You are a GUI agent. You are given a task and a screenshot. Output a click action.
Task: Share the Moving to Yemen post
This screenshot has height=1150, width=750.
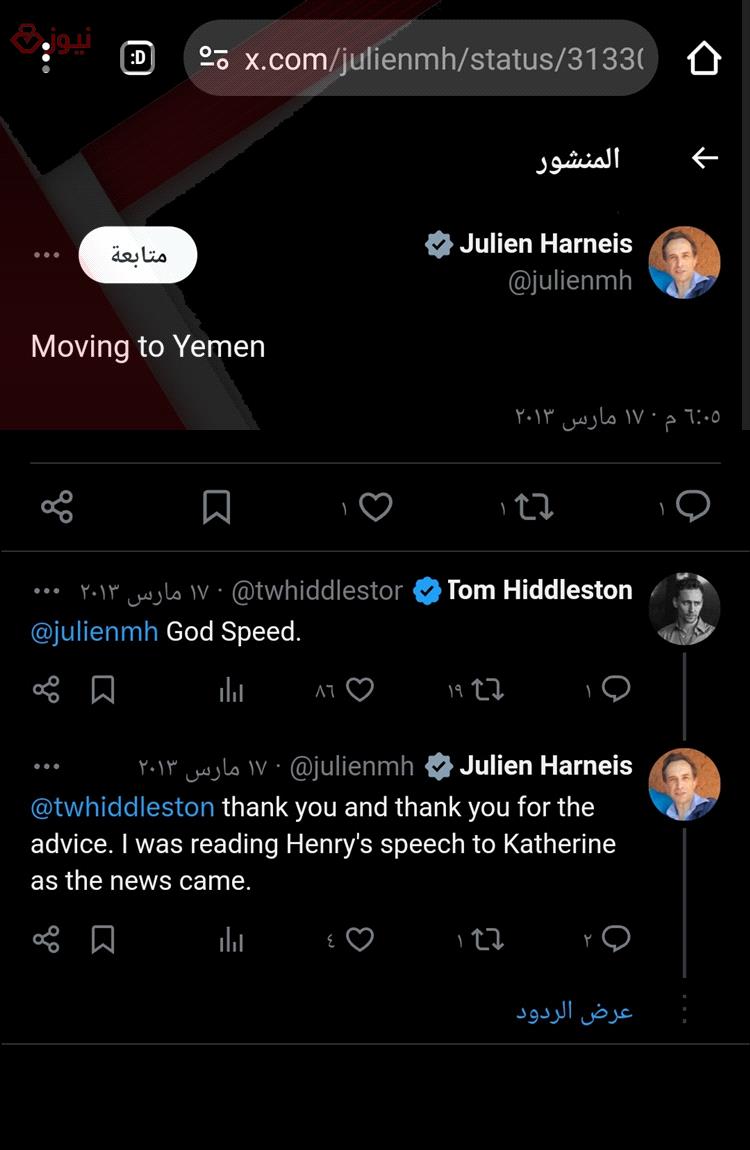click(x=56, y=507)
